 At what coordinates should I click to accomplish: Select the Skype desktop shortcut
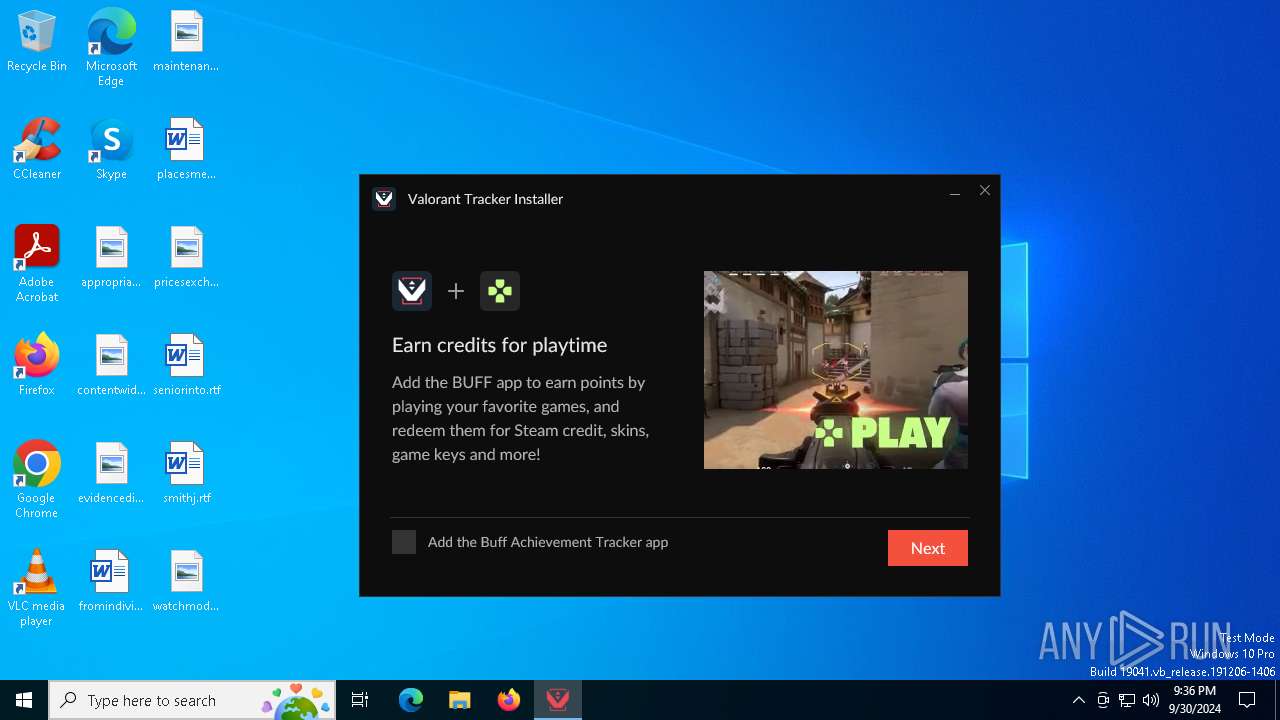tap(111, 150)
